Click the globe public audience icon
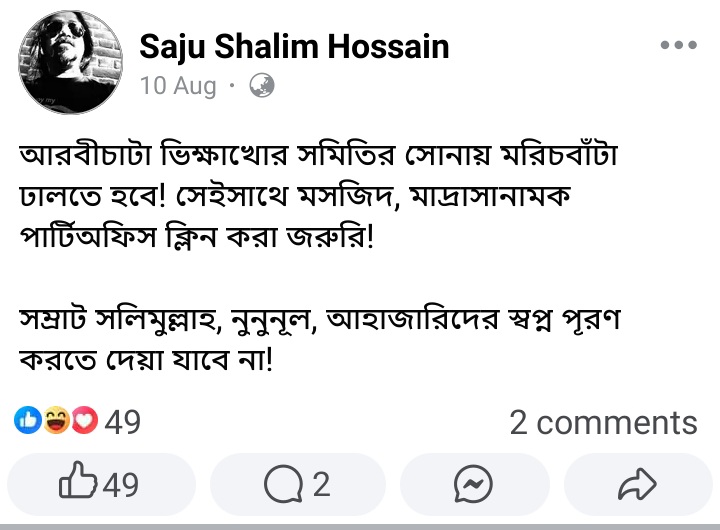This screenshot has width=720, height=530. point(262,86)
